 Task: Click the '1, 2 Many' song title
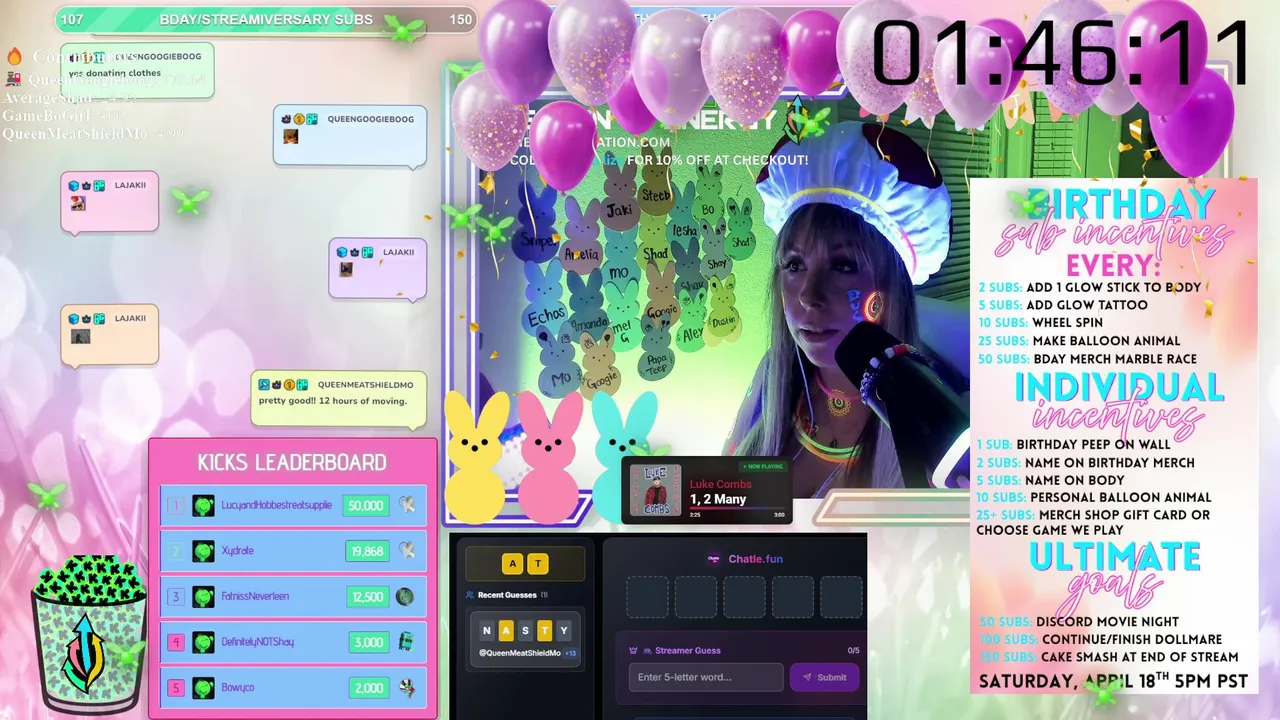718,498
